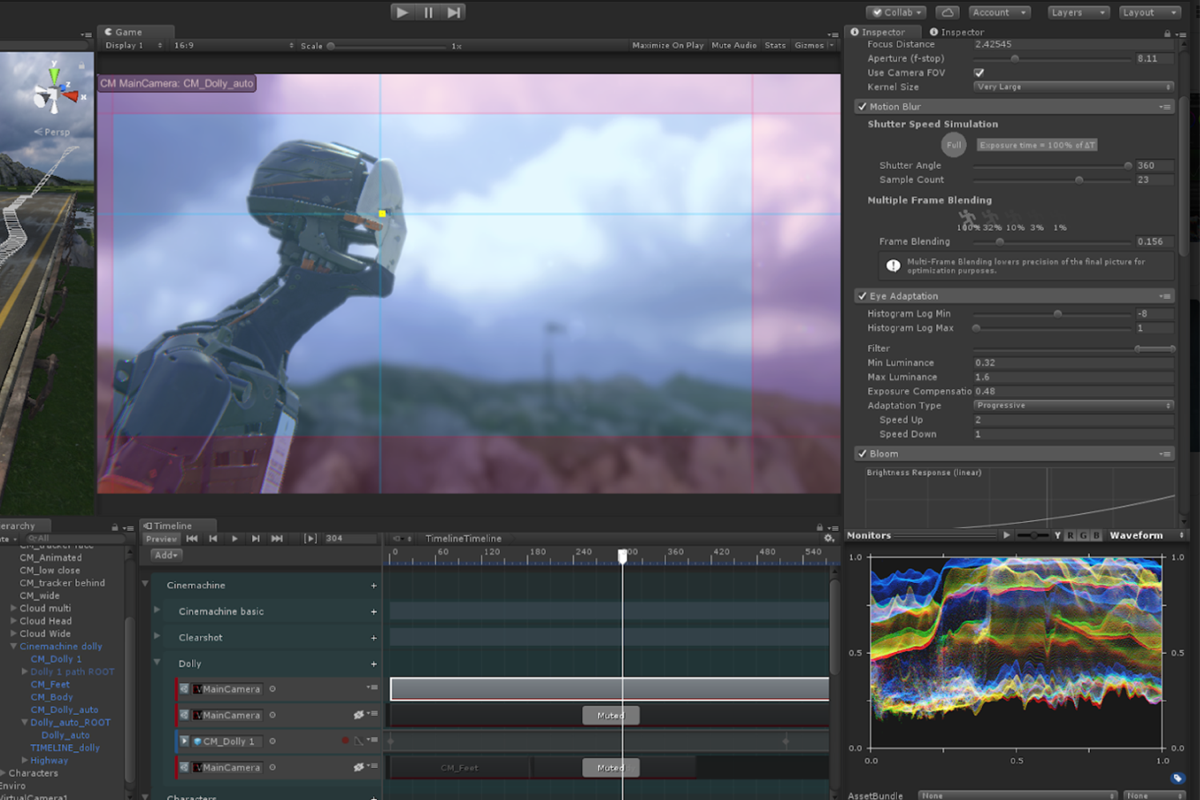Jump to Timeline start
Screen dimensions: 1200x800
click(192, 538)
